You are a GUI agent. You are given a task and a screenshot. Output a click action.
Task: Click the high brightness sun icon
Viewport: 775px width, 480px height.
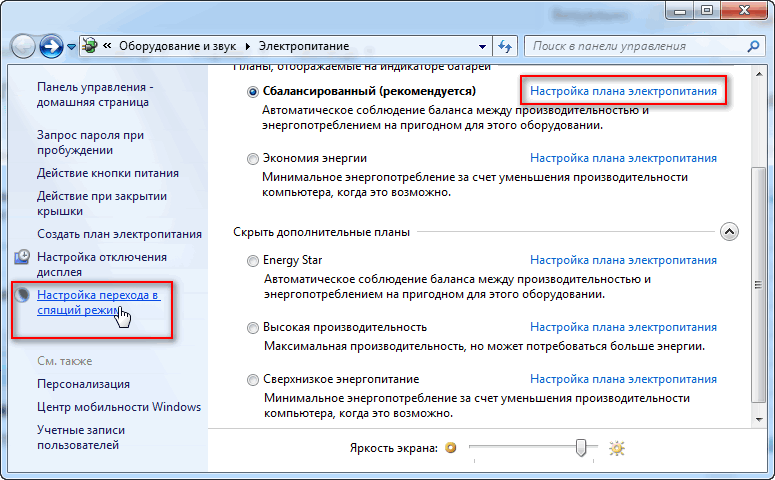[617, 448]
